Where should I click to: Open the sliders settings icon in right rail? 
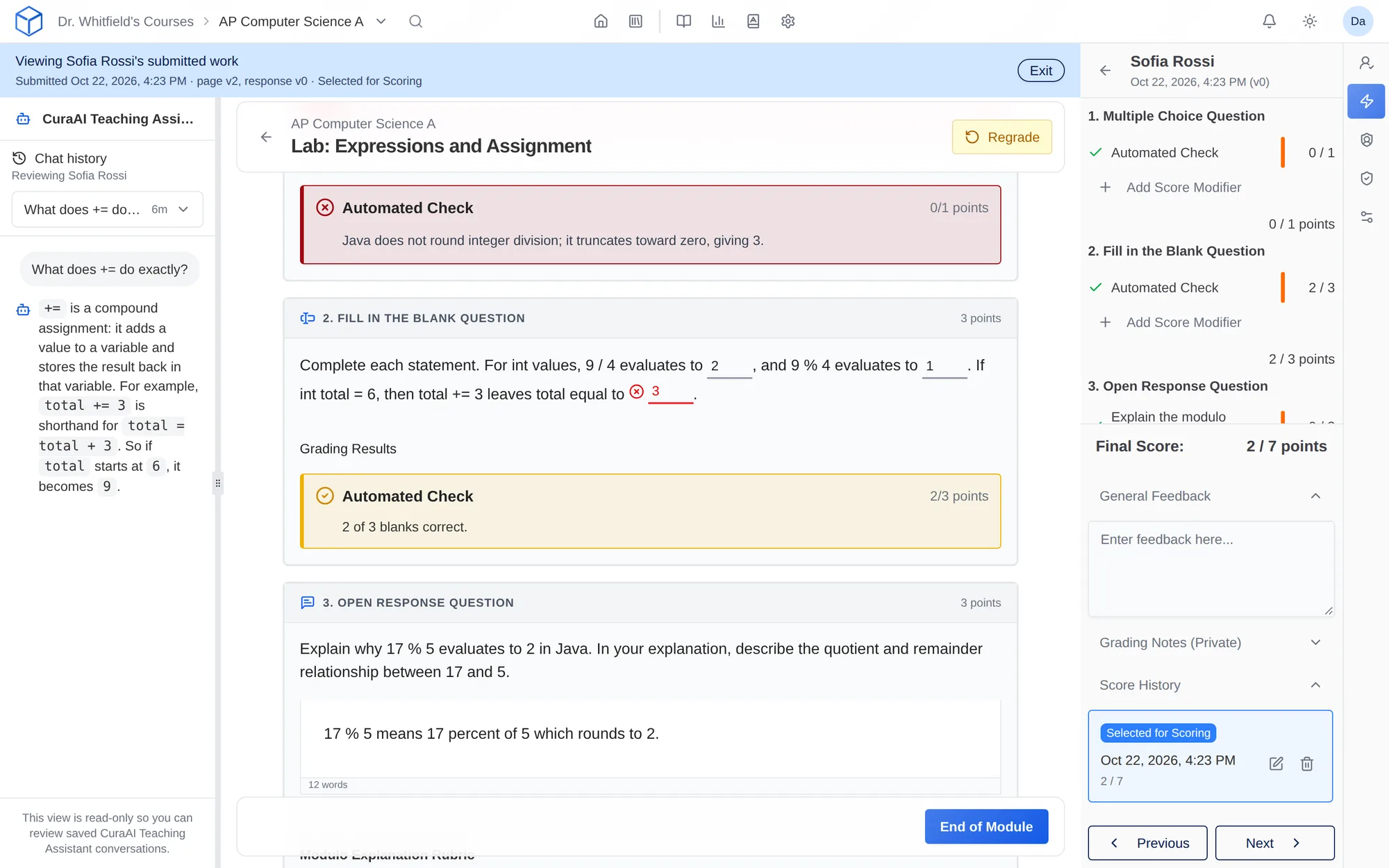click(x=1366, y=217)
